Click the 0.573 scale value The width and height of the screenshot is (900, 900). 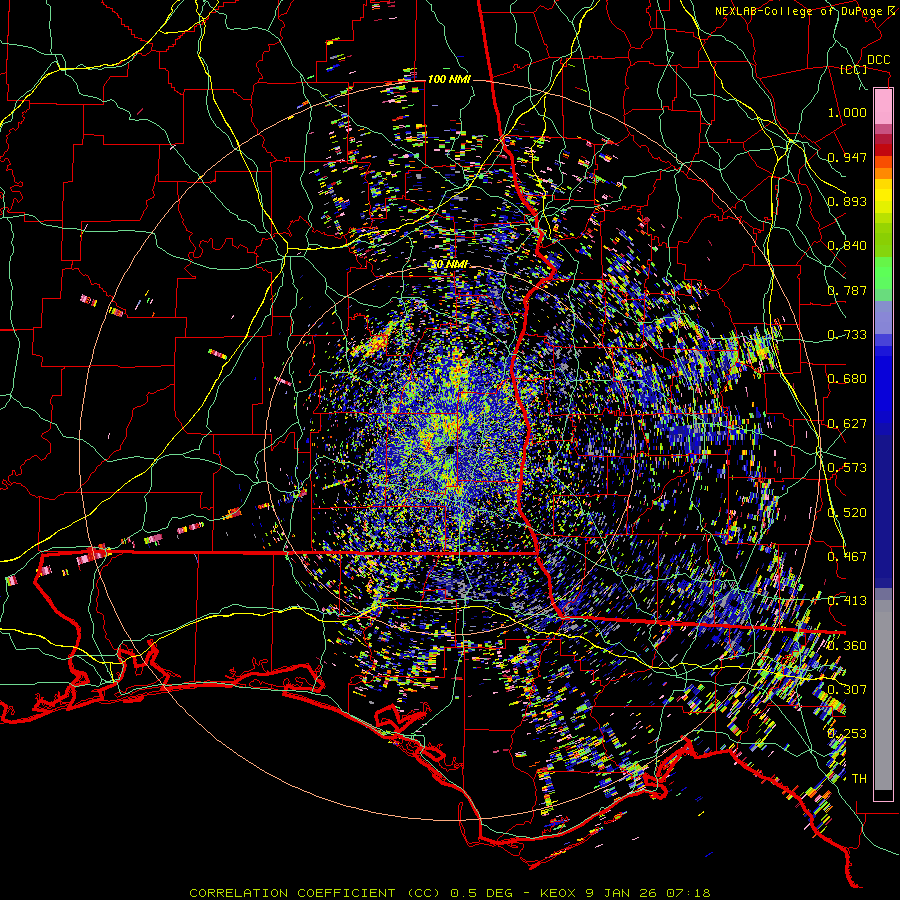[x=847, y=468]
